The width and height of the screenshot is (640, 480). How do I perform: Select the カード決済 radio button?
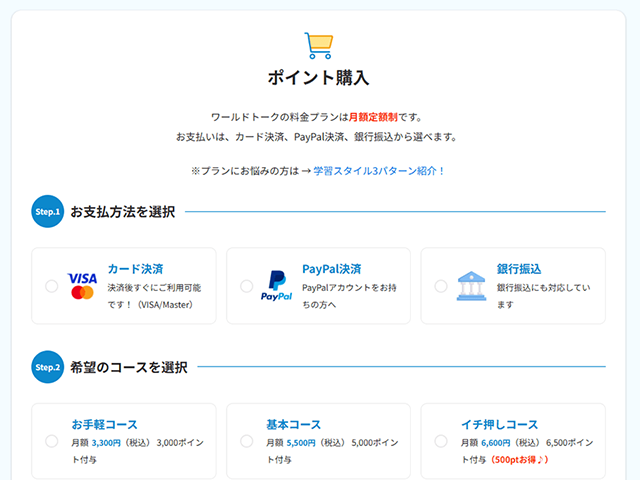click(51, 286)
